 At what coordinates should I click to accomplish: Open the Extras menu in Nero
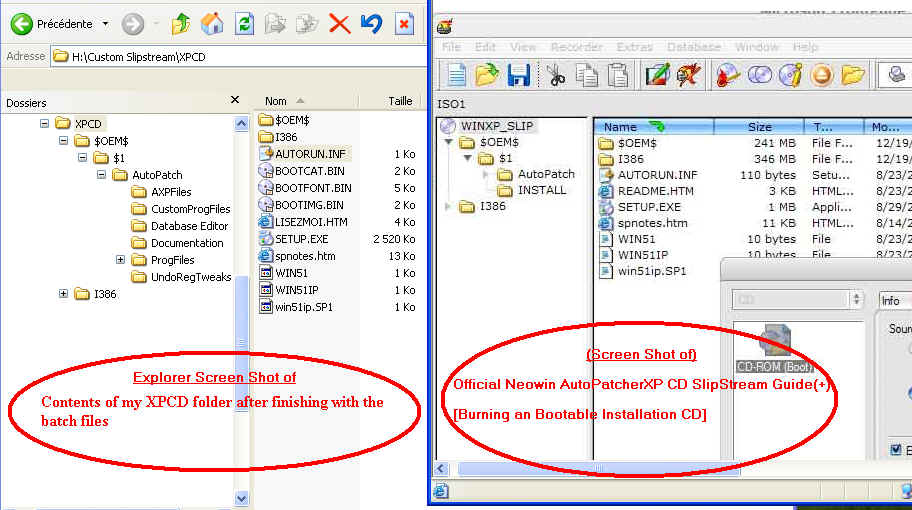coord(634,47)
